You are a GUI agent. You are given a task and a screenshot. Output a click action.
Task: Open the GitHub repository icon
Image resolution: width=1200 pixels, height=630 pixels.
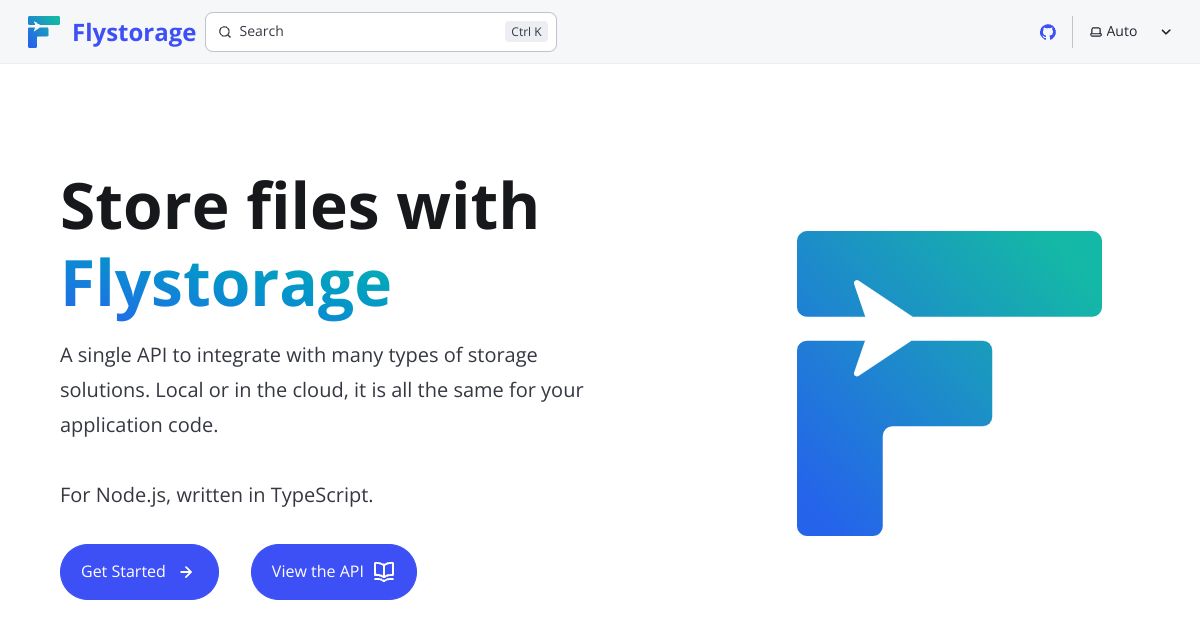(x=1048, y=32)
